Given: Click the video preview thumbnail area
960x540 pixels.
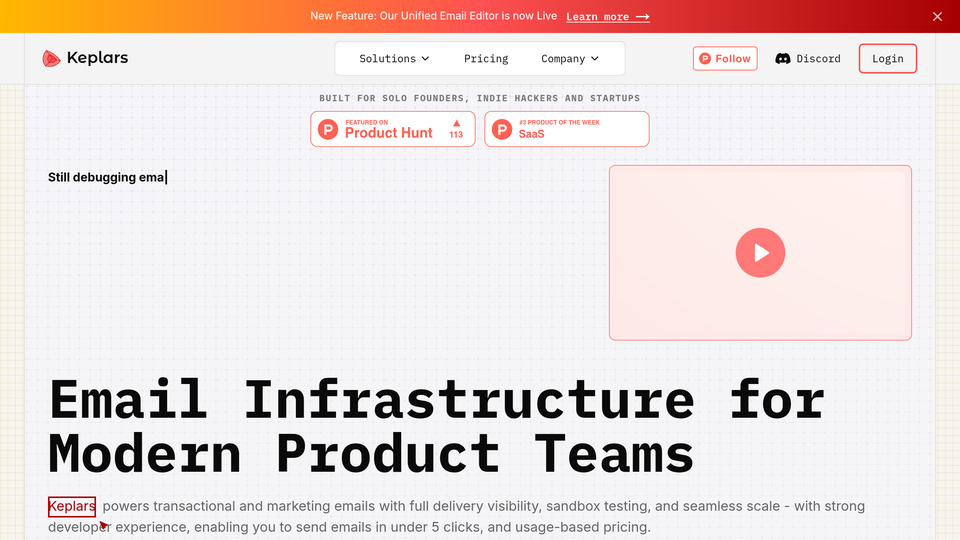Looking at the screenshot, I should [x=760, y=253].
